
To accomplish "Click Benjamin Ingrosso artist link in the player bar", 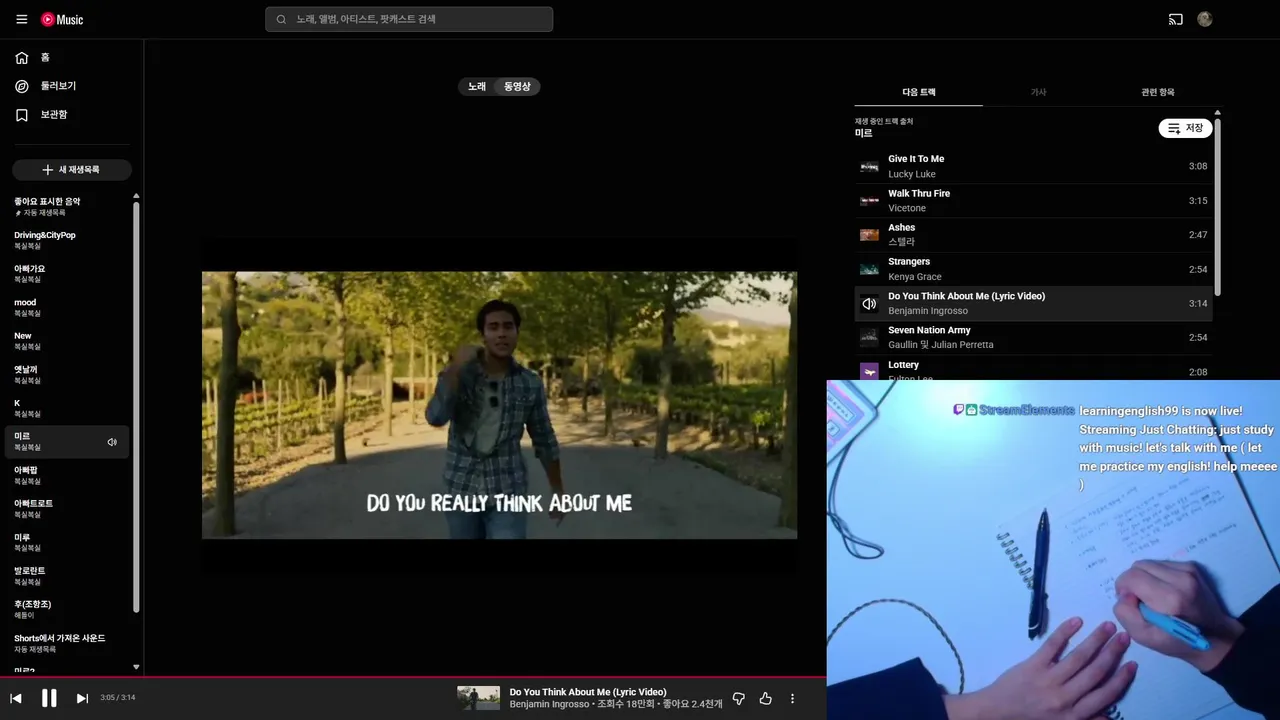I will (x=549, y=704).
